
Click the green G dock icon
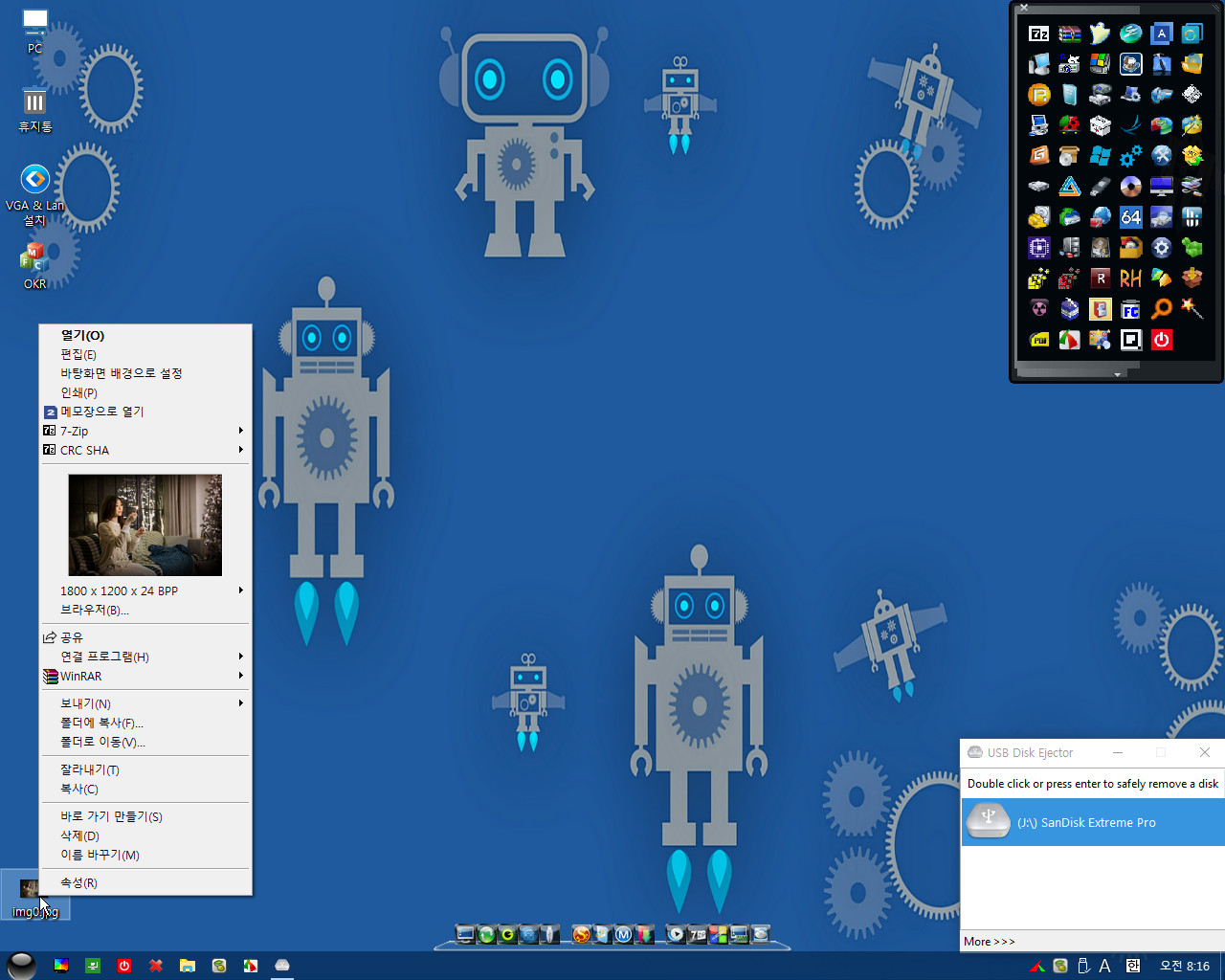[x=507, y=934]
